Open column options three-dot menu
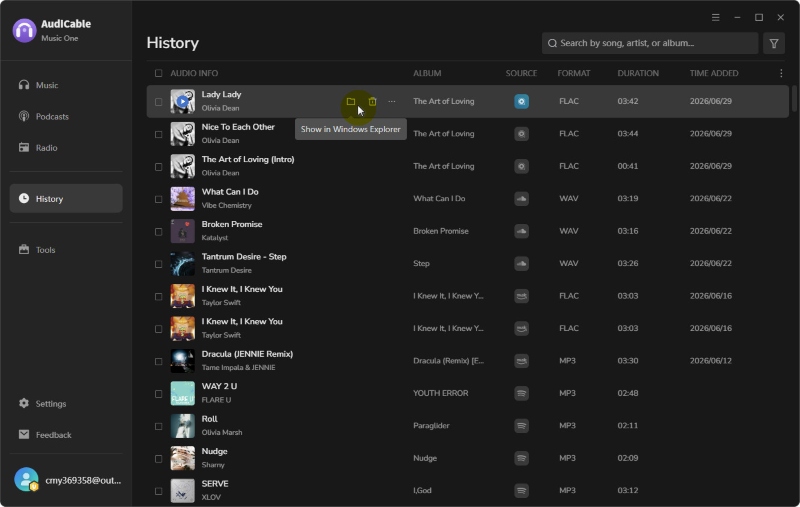The image size is (800, 507). click(x=781, y=73)
